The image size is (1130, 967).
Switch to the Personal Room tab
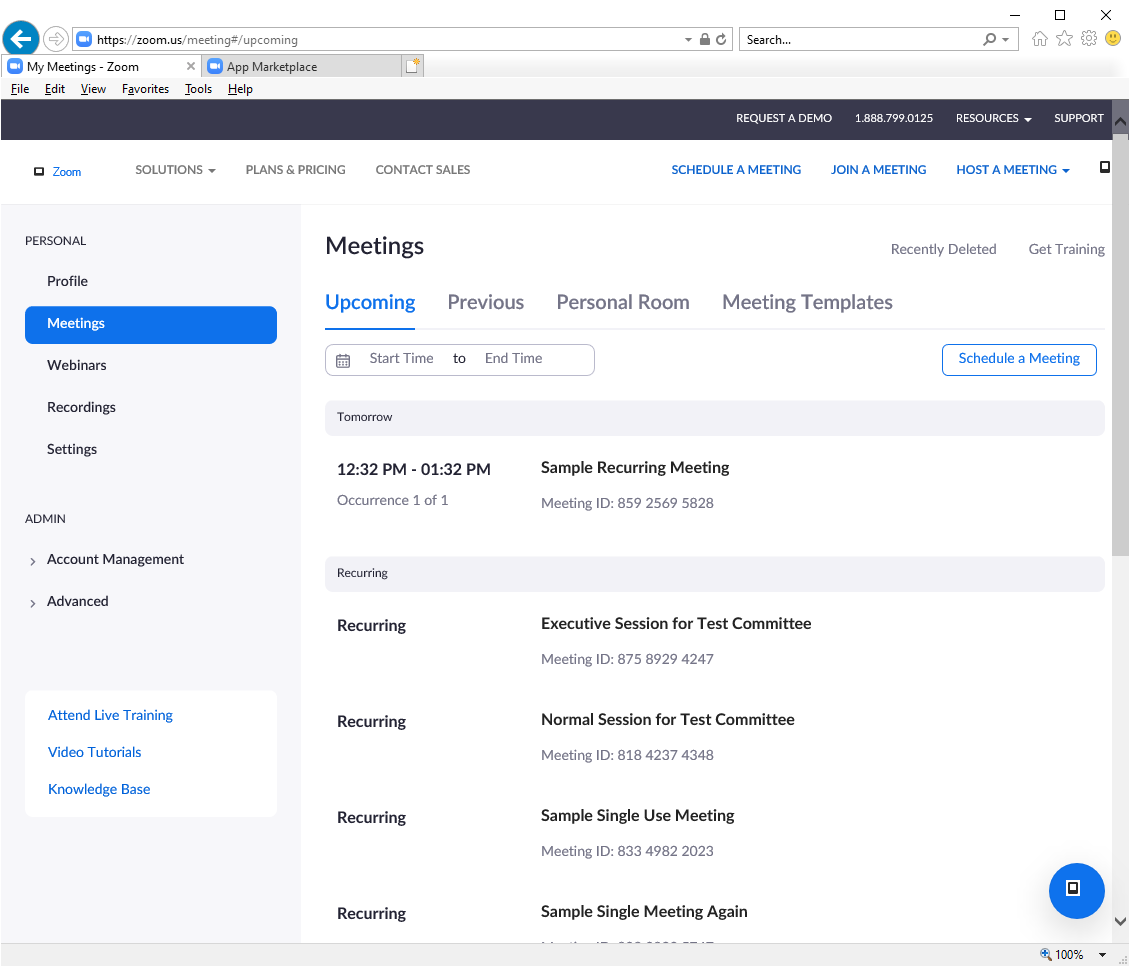tap(623, 302)
